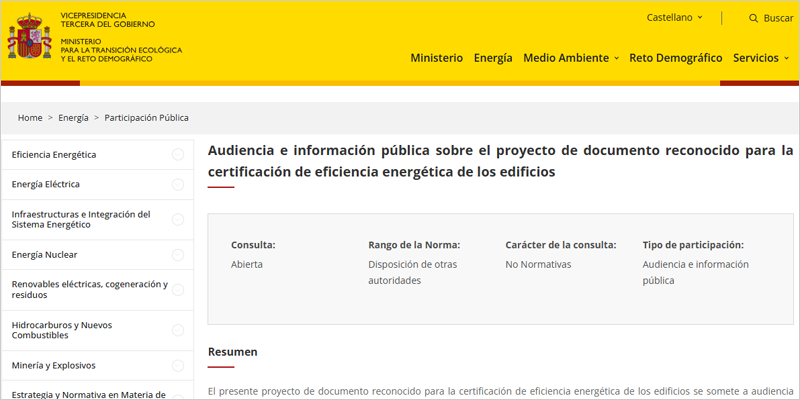
Task: Expand the Renovables eléctricas circle arrow
Action: pos(178,290)
